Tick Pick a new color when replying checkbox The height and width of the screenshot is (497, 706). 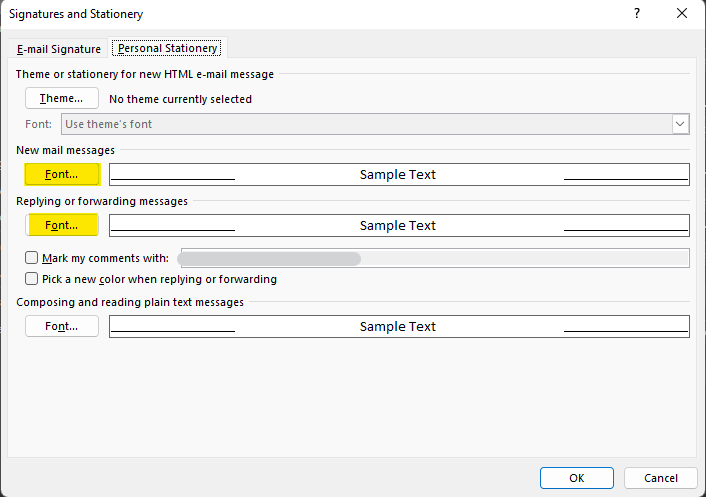(x=32, y=279)
